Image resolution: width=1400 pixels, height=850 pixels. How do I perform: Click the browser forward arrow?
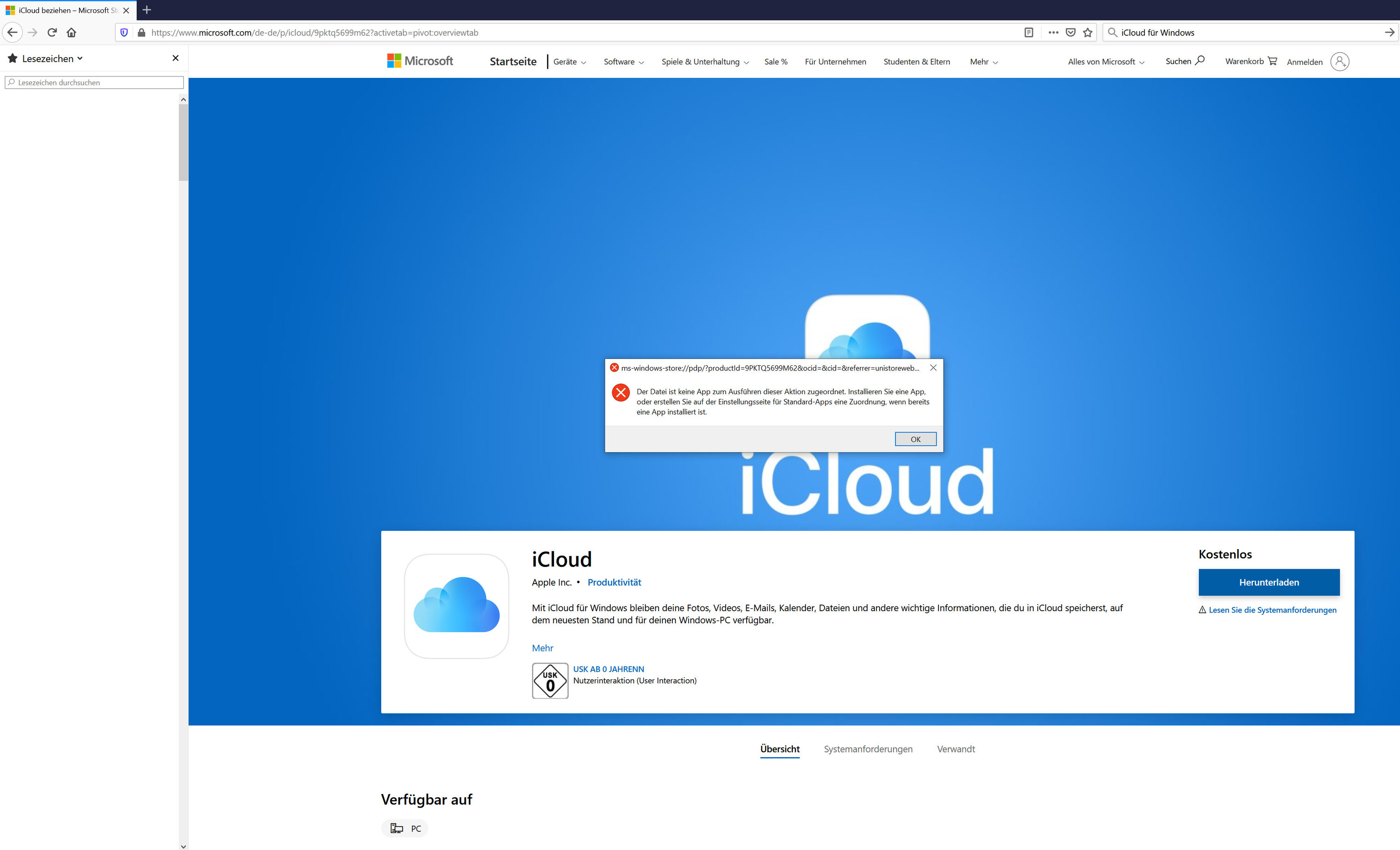(32, 32)
